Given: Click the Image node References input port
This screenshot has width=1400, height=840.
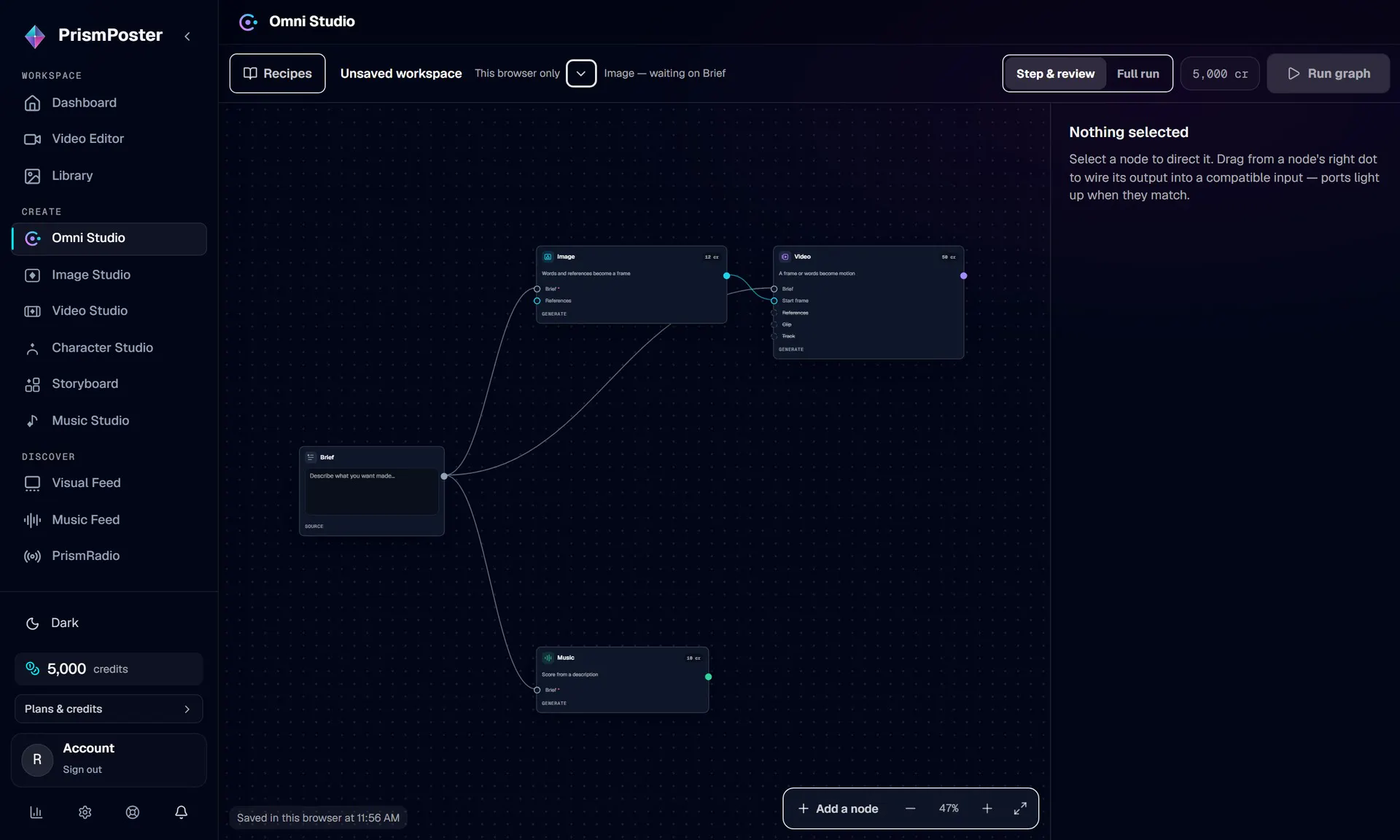Looking at the screenshot, I should click(x=537, y=300).
